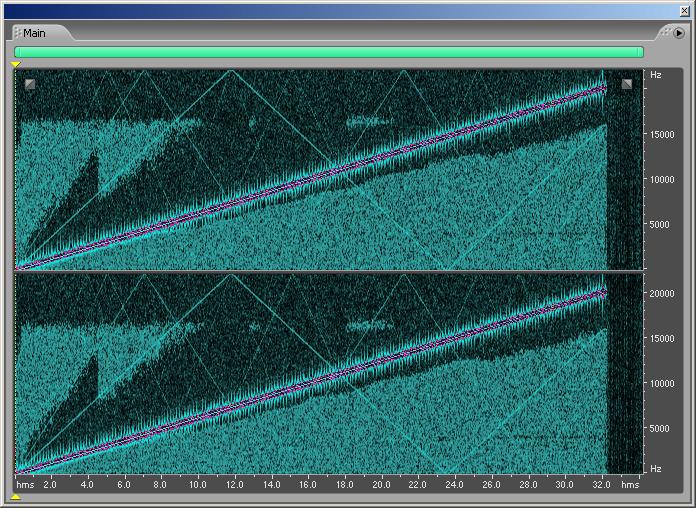The image size is (696, 508).
Task: Click the yellow playhead marker above the spectrogram
Action: click(16, 65)
